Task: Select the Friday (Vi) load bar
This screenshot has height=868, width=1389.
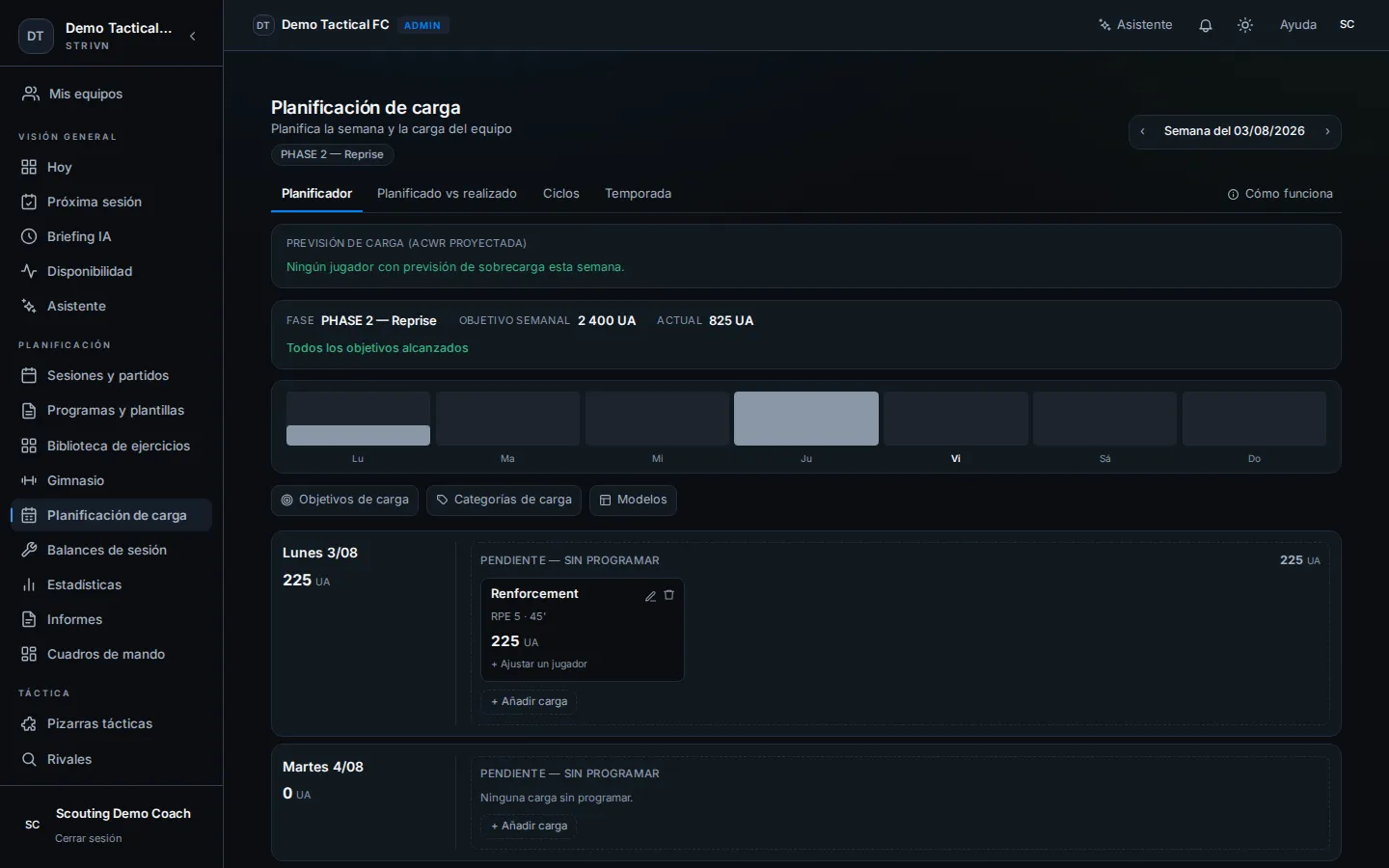Action: pos(956,419)
